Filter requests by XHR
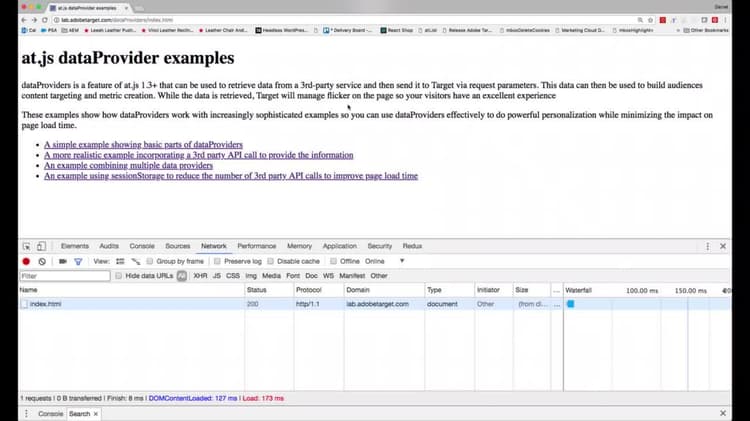 coord(200,276)
